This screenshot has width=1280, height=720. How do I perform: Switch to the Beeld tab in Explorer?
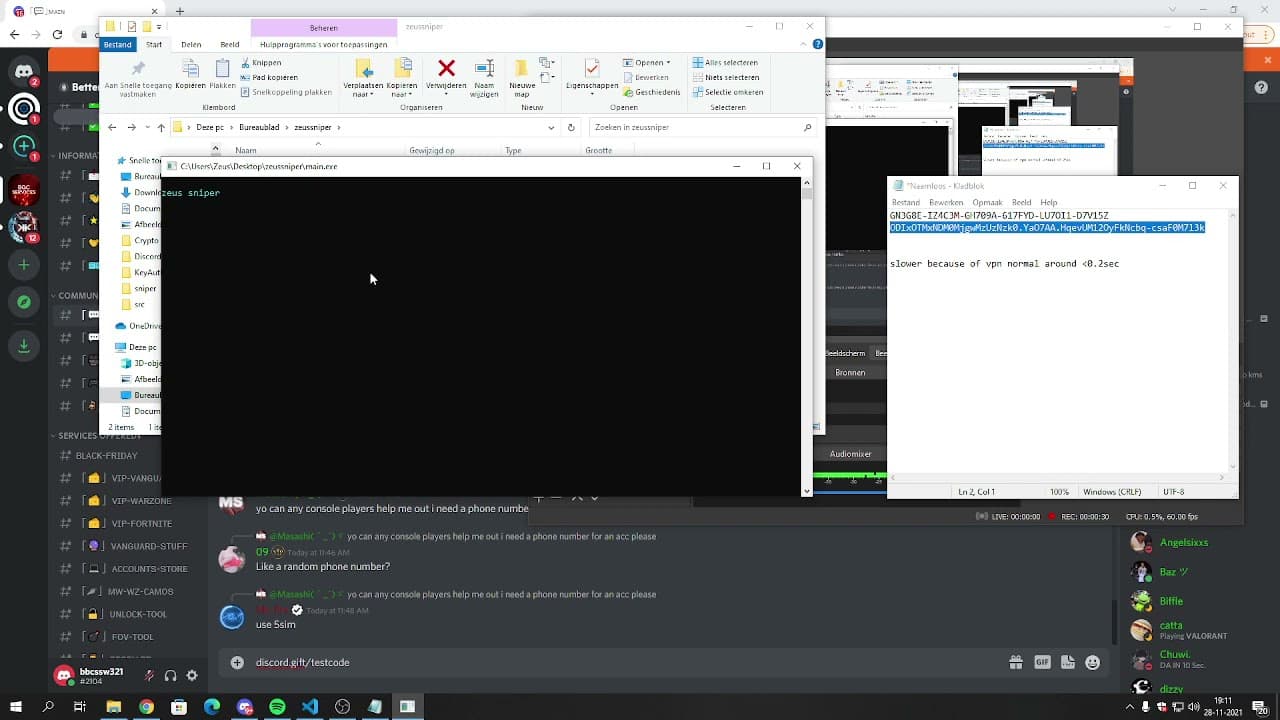coord(230,44)
